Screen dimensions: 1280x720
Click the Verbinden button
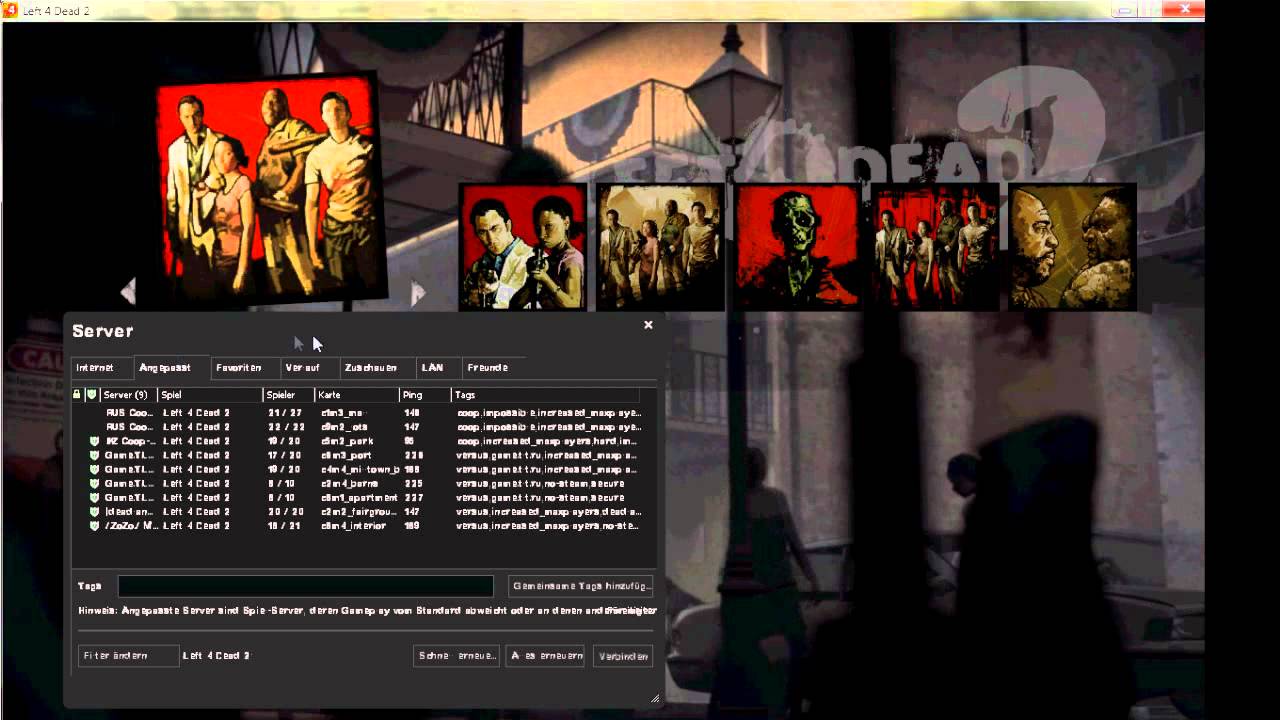click(x=622, y=656)
